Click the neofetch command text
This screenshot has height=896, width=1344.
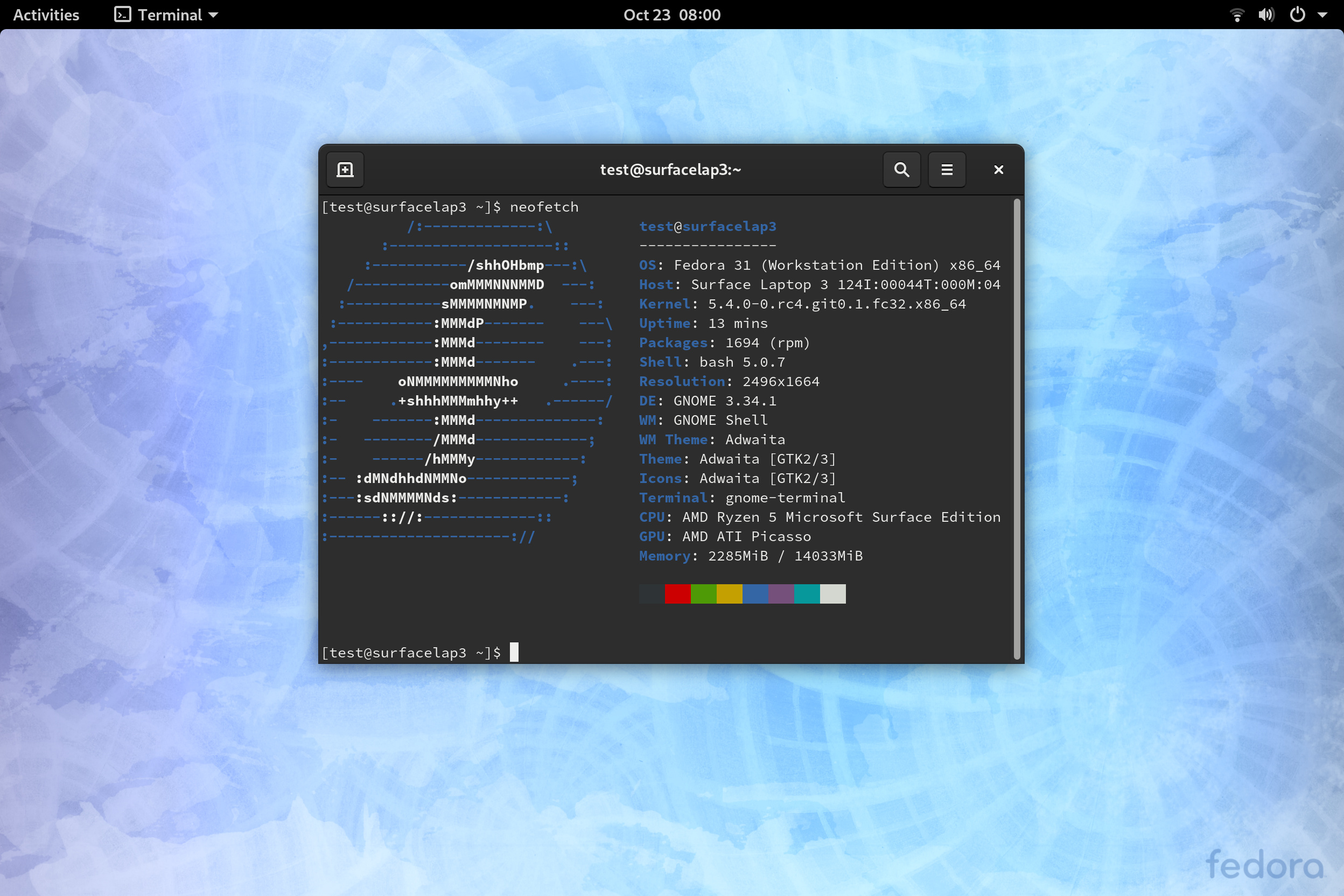point(544,207)
